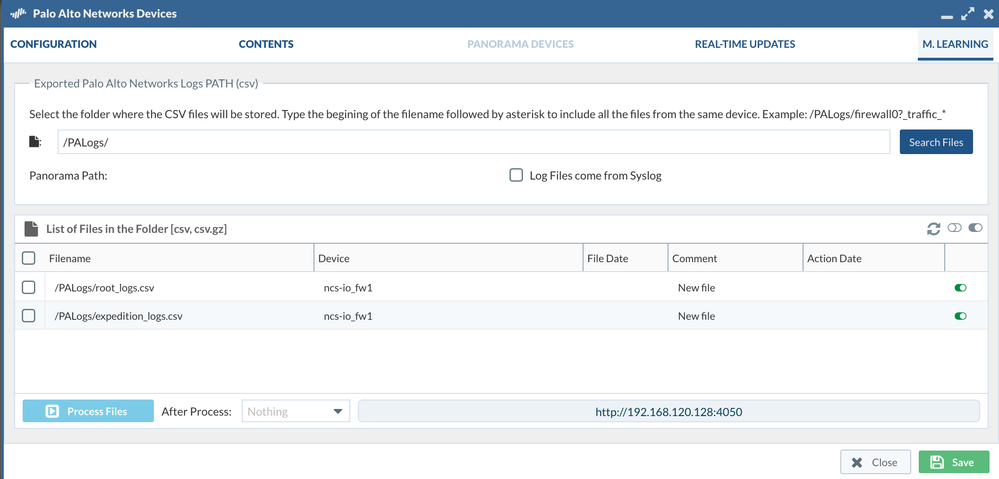This screenshot has width=999, height=479.
Task: Open the After Process dropdown
Action: click(296, 411)
